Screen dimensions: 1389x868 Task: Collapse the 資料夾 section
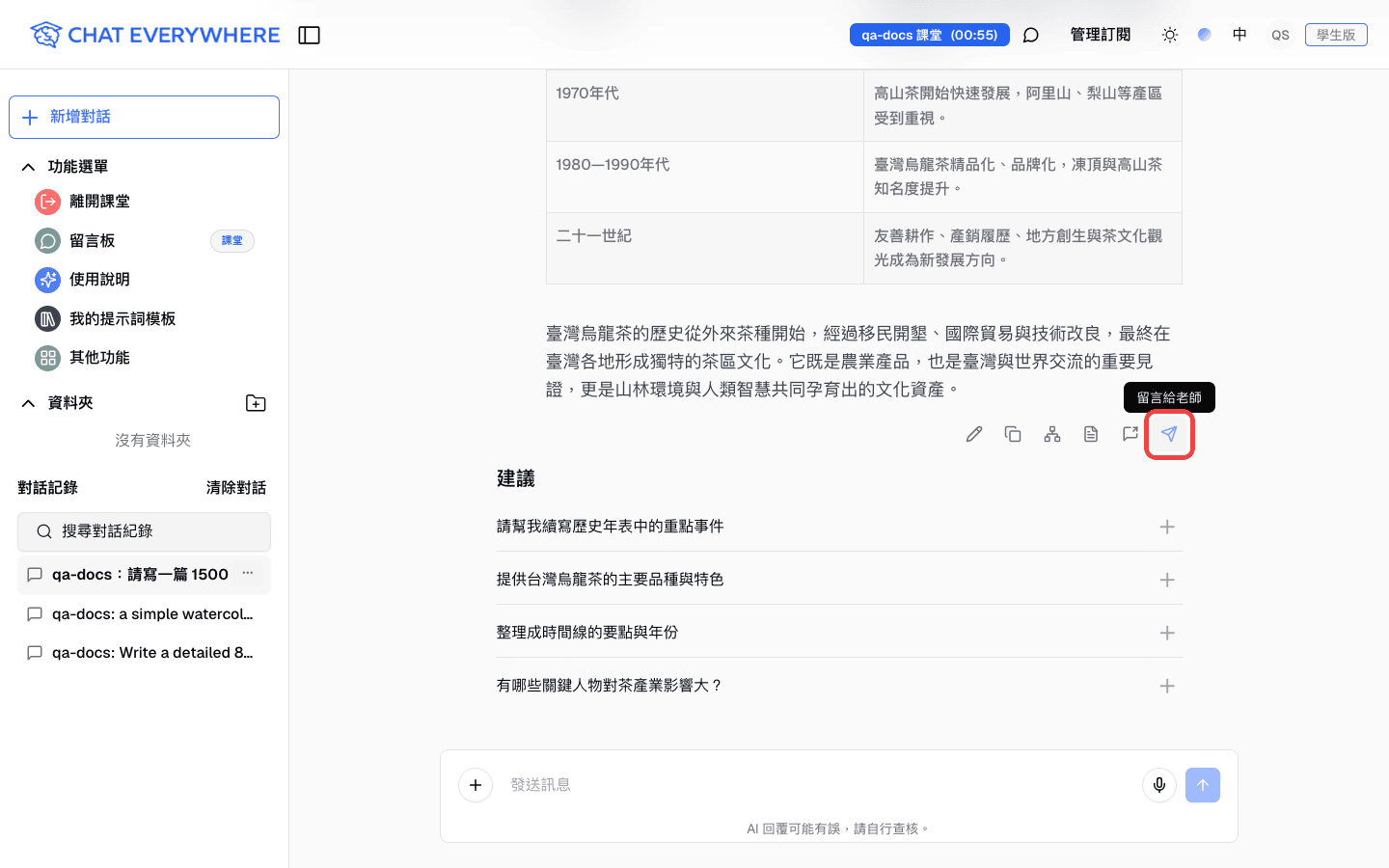(29, 403)
